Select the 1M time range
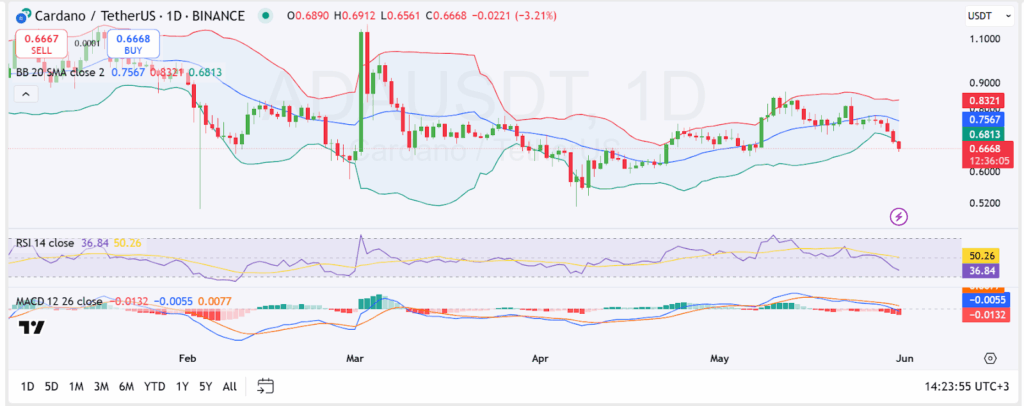Image resolution: width=1024 pixels, height=406 pixels. coord(76,386)
